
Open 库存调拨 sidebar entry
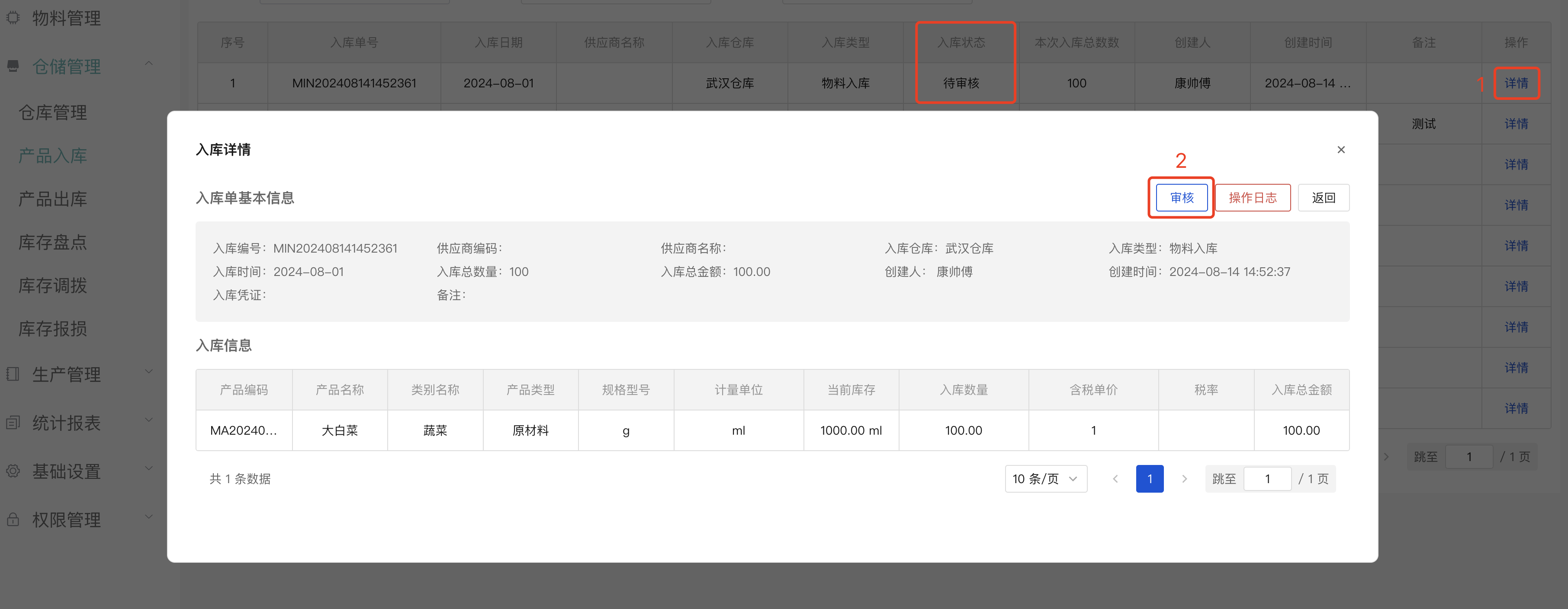point(53,285)
